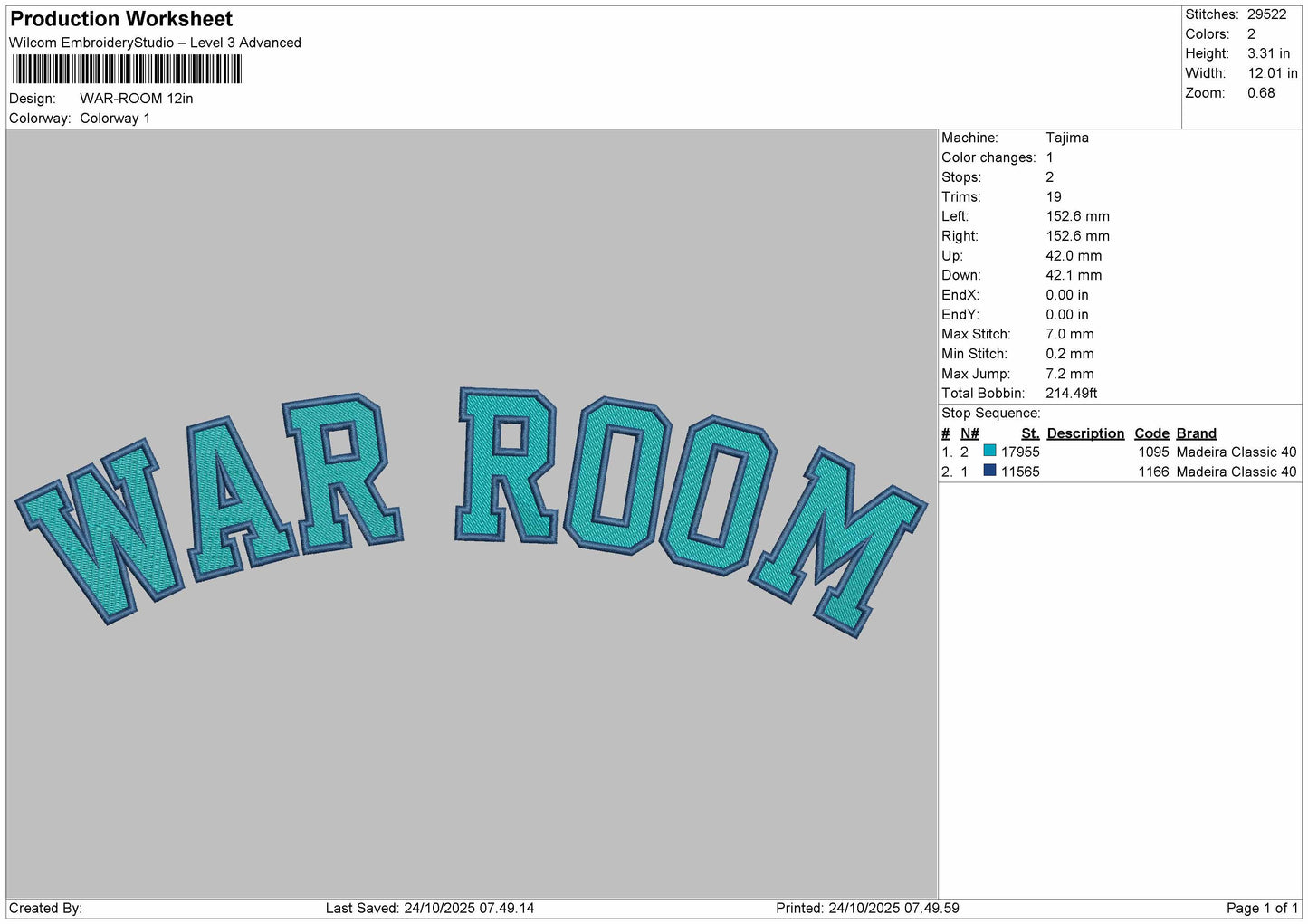Click the Machine value 'Tajima'
The height and width of the screenshot is (924, 1308).
pos(1067,138)
